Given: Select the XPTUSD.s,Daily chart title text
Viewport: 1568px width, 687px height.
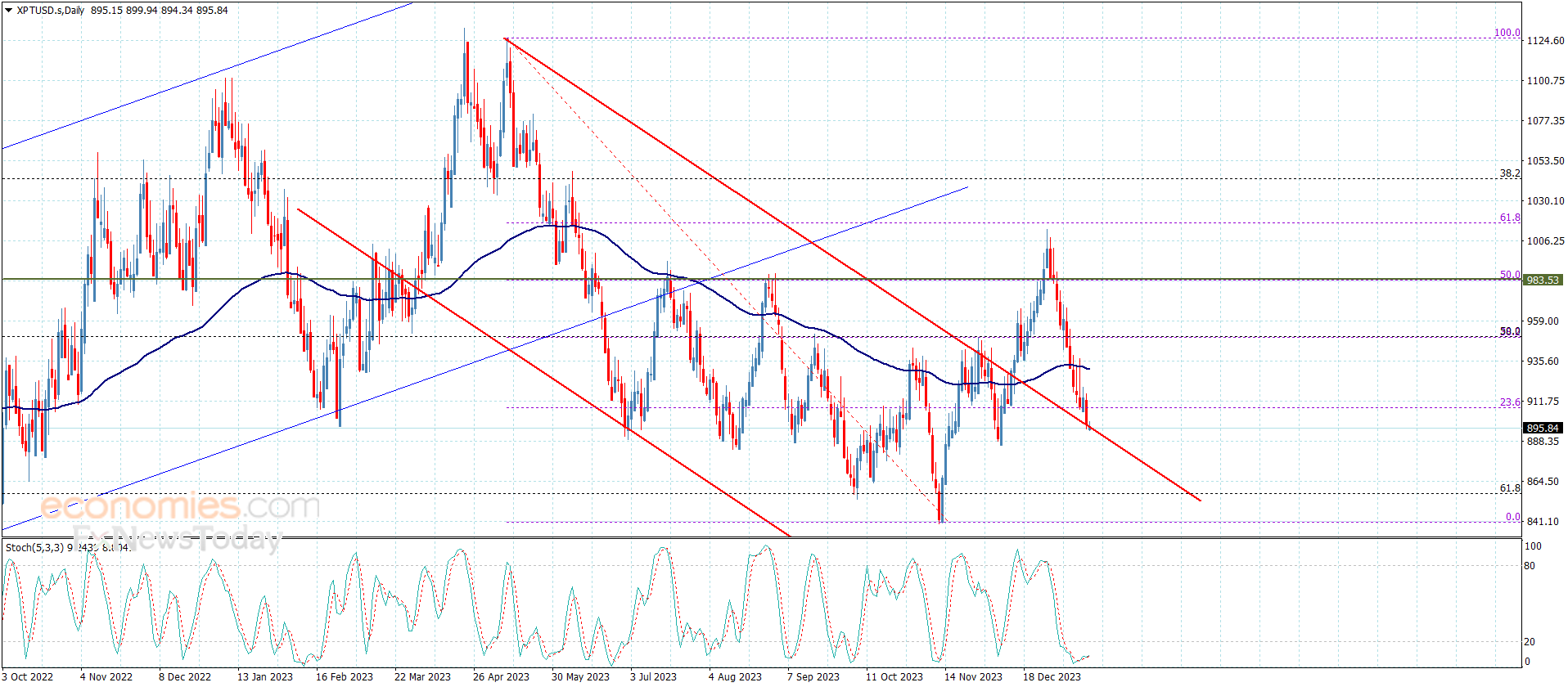Looking at the screenshot, I should (51, 11).
